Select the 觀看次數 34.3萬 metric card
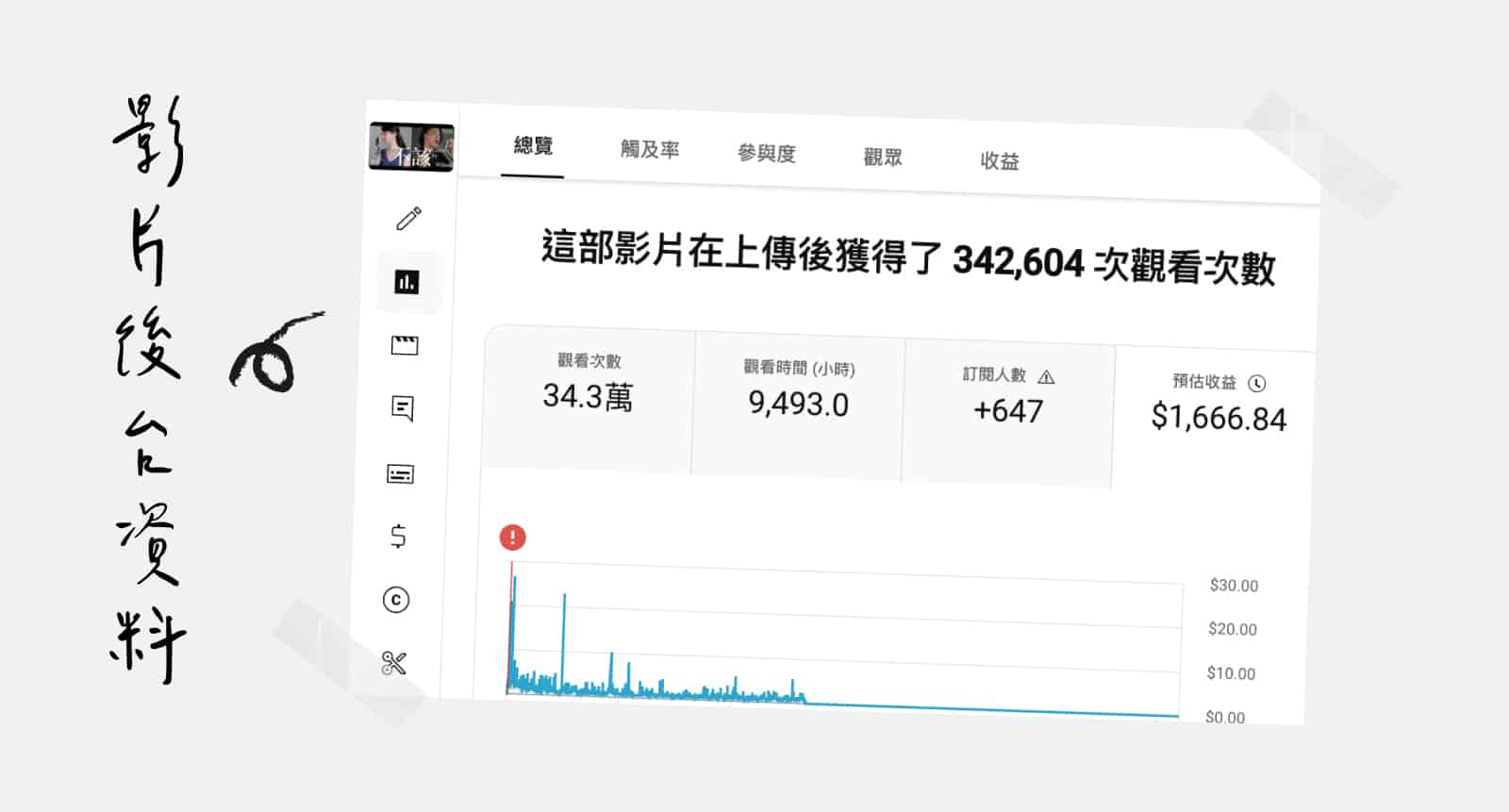This screenshot has width=1509, height=812. [589, 387]
